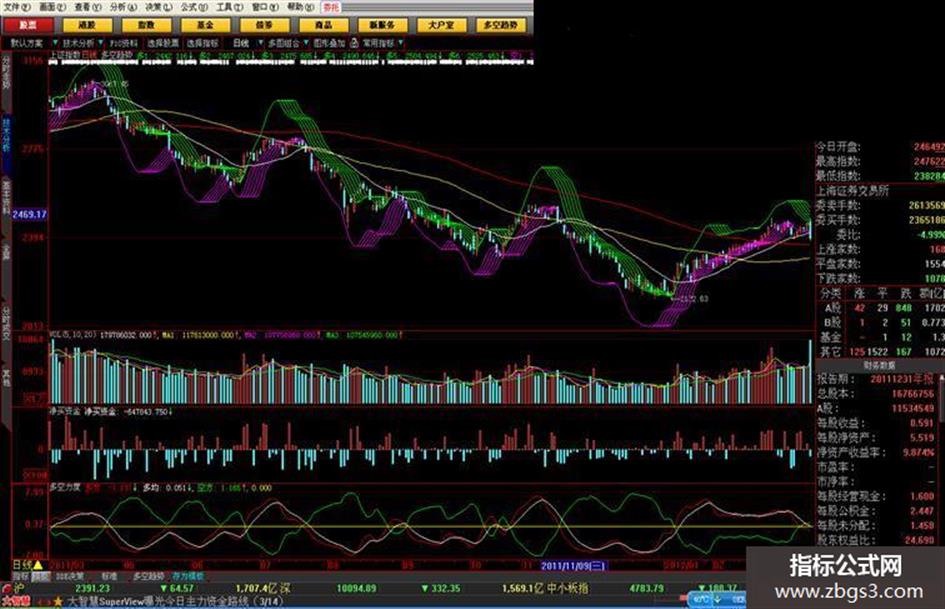Click the A股 row in the category table
Viewport: 945px width, 609px height.
pyautogui.click(x=880, y=308)
